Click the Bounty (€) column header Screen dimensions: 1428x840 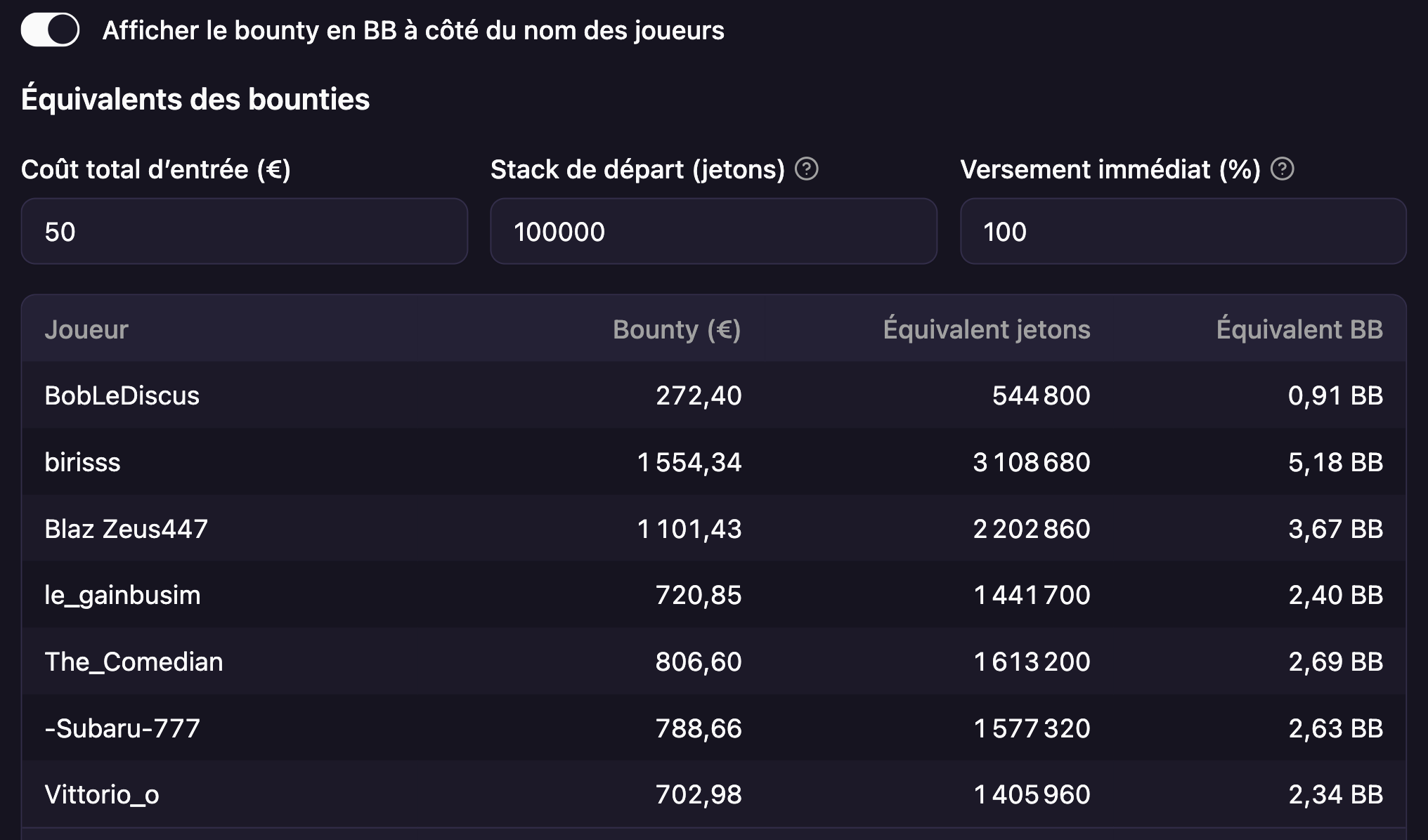[x=677, y=329]
